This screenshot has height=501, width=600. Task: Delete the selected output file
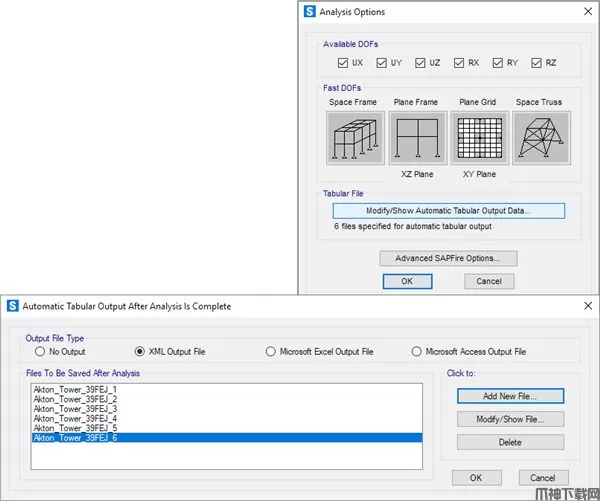tap(510, 442)
